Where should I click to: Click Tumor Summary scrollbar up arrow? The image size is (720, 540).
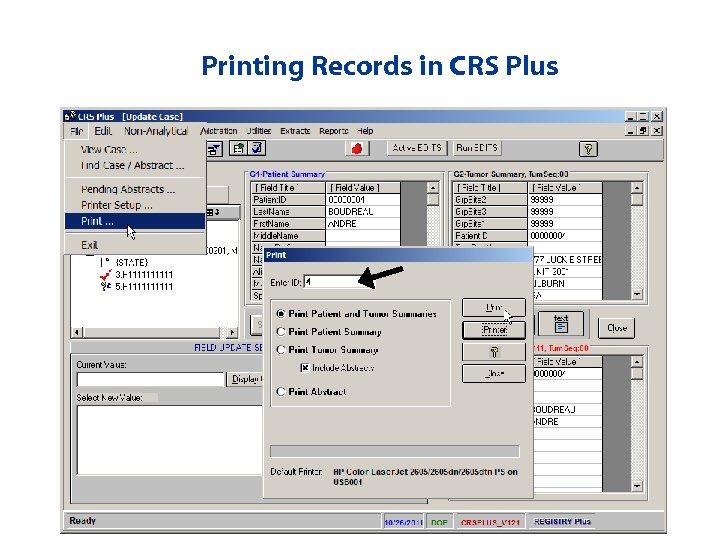pos(636,188)
